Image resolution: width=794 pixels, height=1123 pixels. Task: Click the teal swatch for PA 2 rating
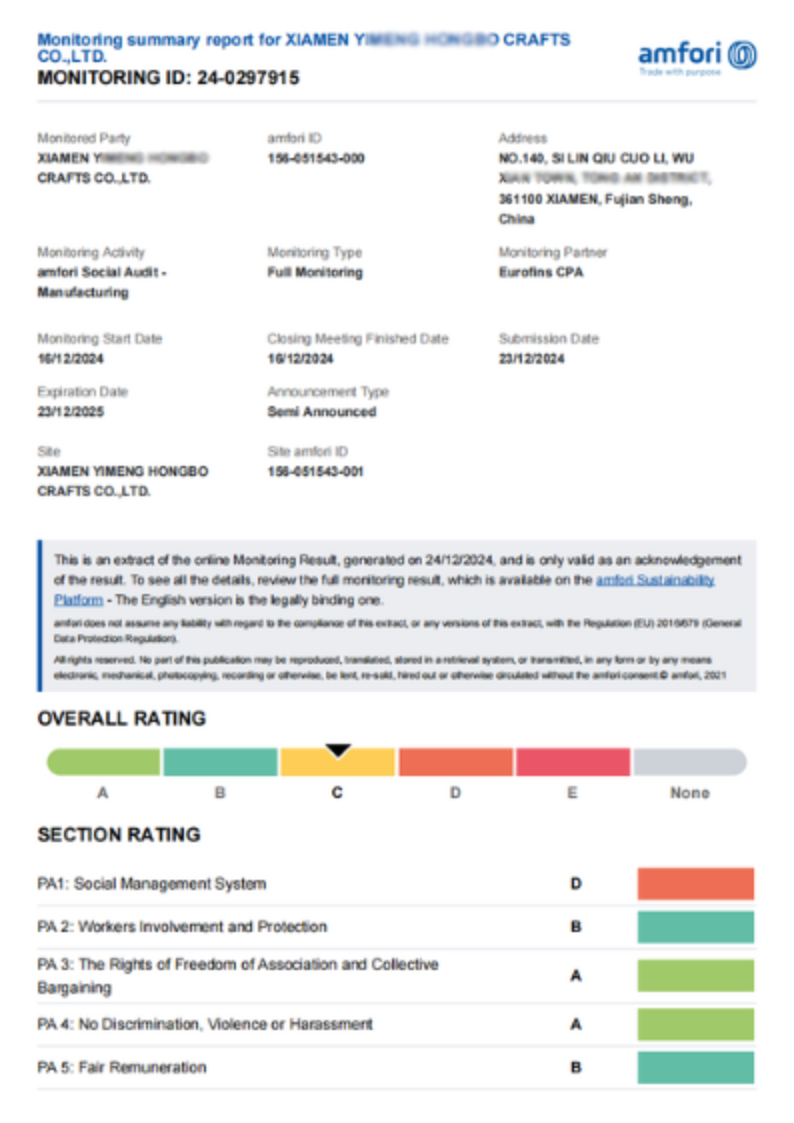click(x=696, y=927)
